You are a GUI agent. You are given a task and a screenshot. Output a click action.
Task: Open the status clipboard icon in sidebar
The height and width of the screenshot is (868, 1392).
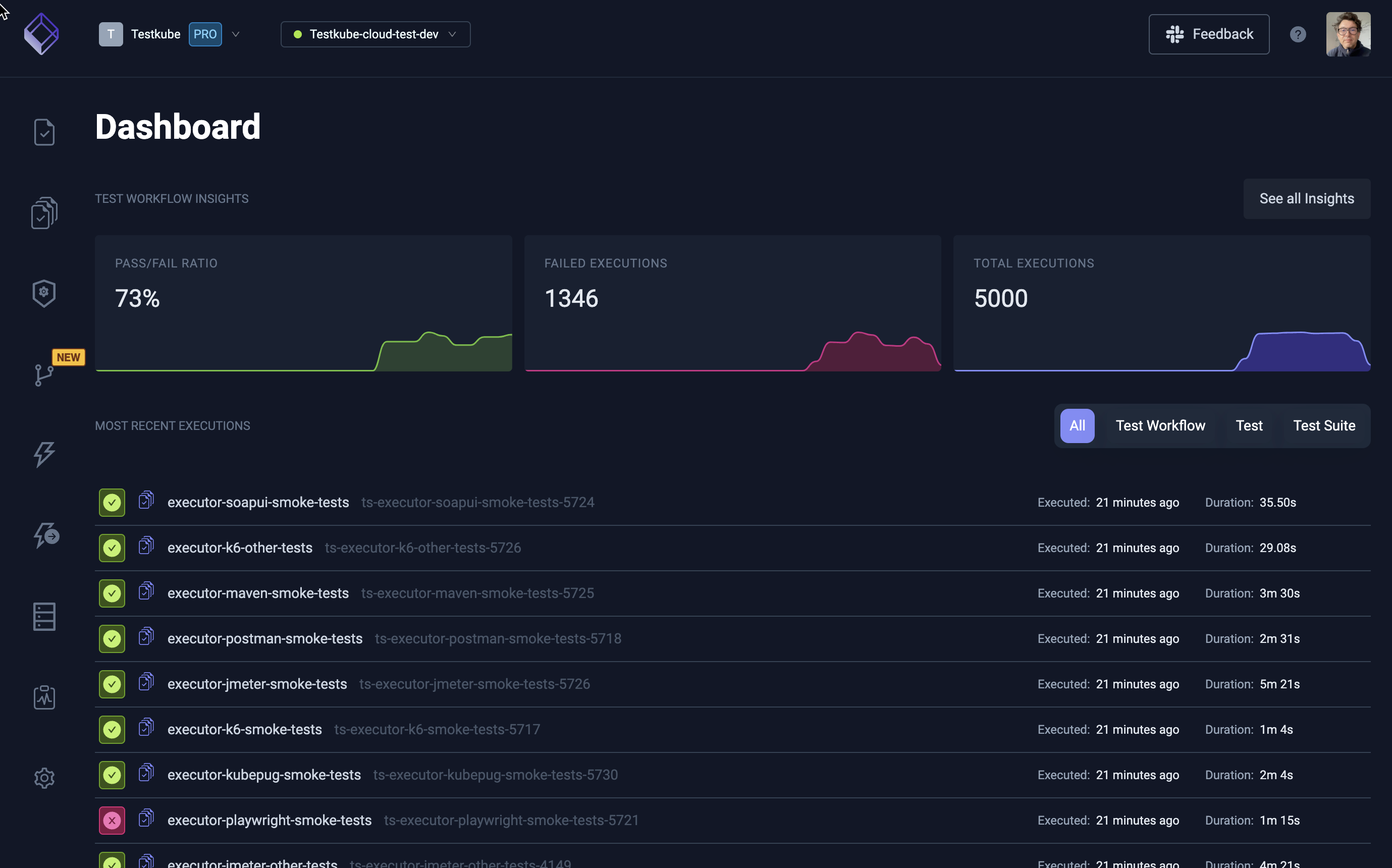(44, 697)
